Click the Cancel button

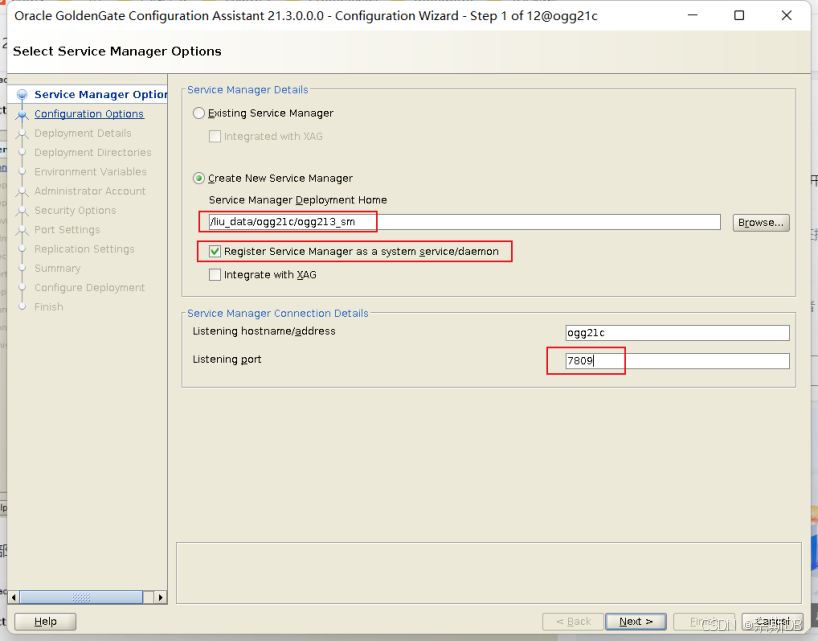tap(772, 621)
